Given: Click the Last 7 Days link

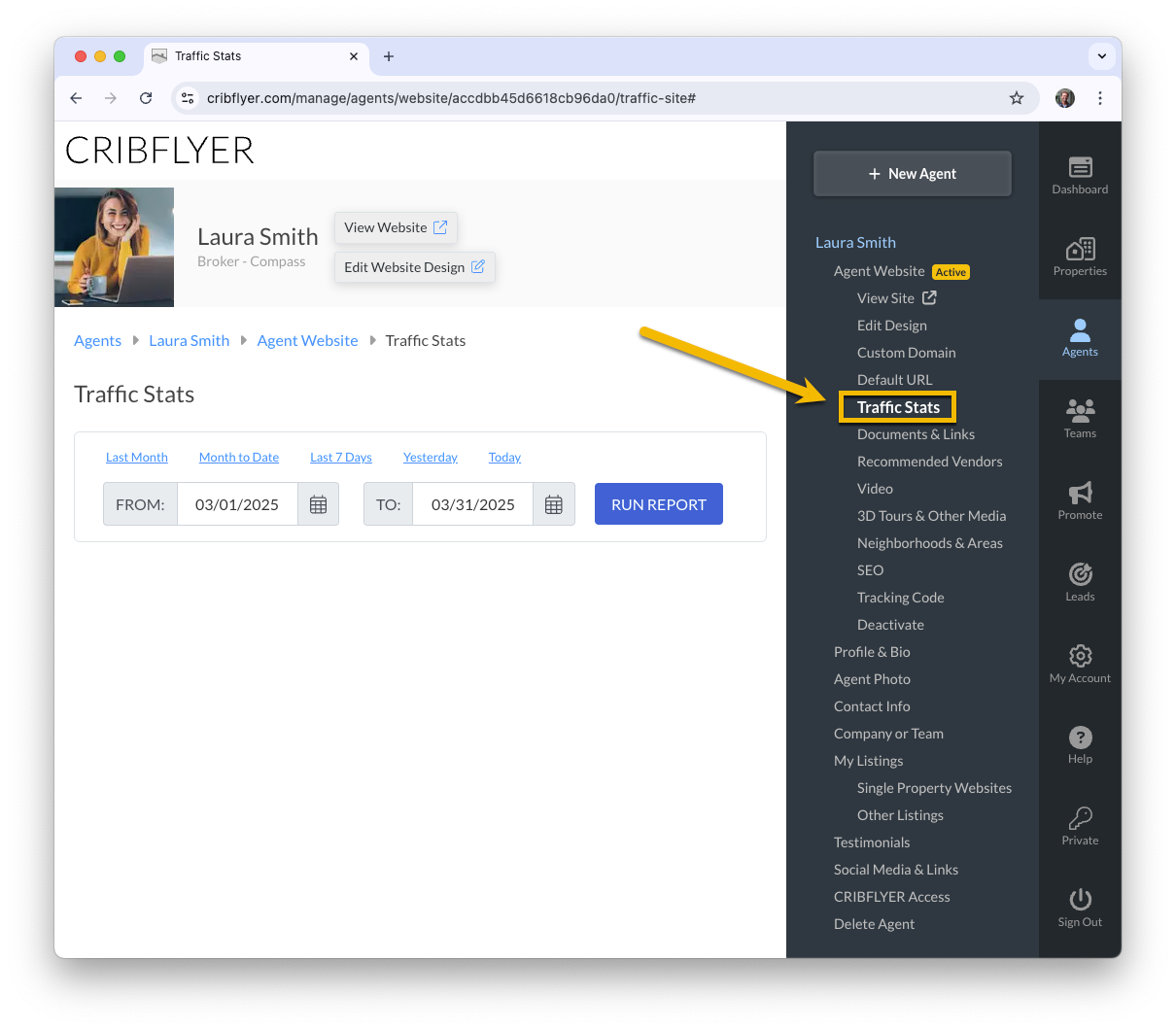Looking at the screenshot, I should 341,458.
